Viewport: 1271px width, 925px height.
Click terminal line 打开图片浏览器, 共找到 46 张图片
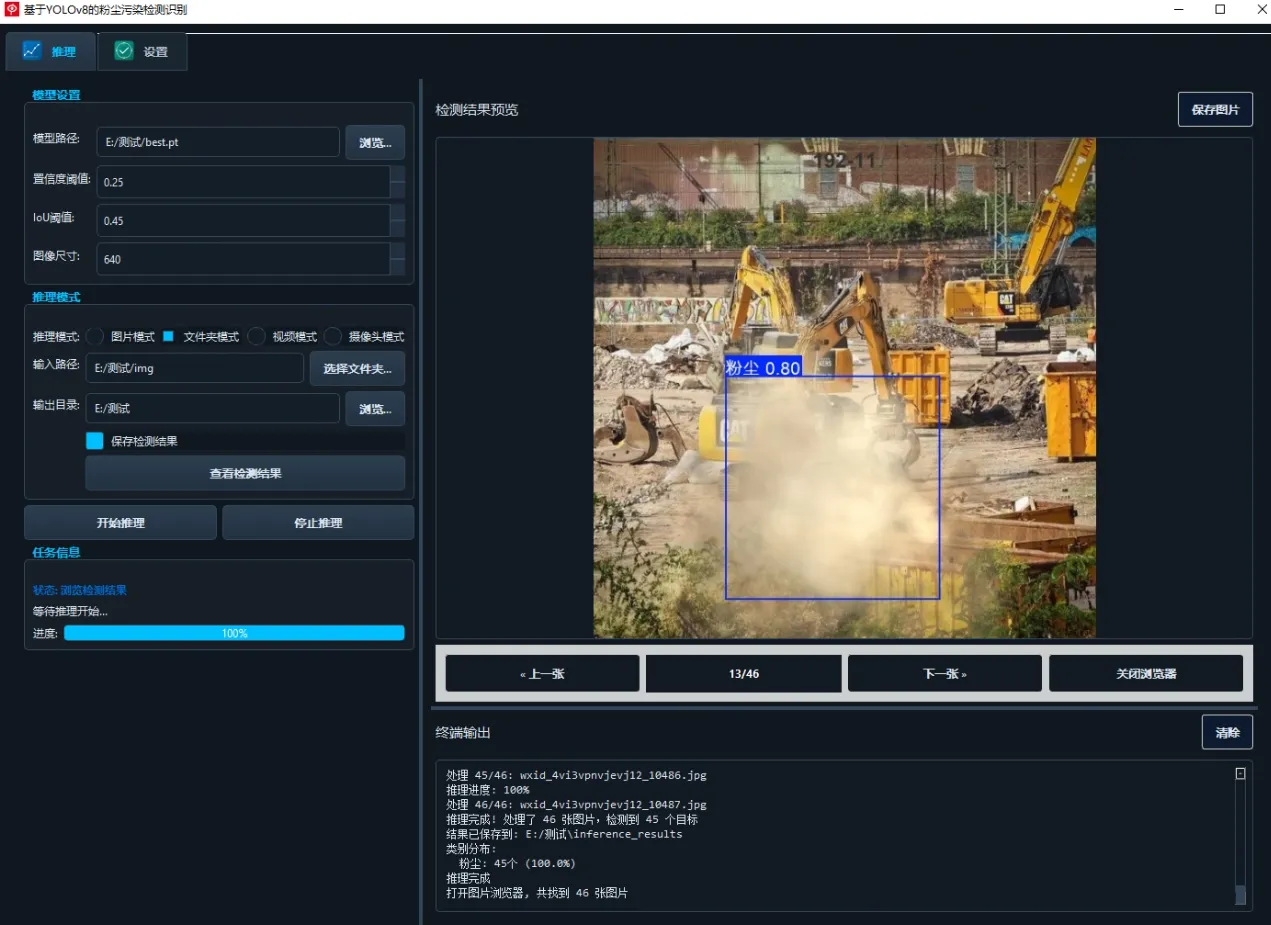pyautogui.click(x=537, y=893)
